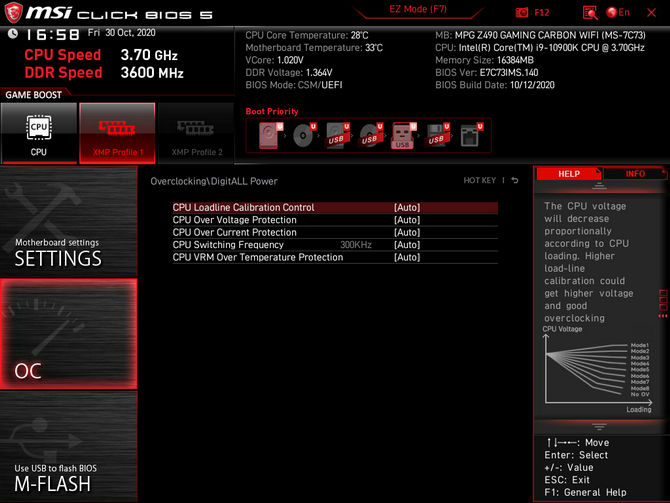Toggle XMP Profile 1

click(x=117, y=133)
